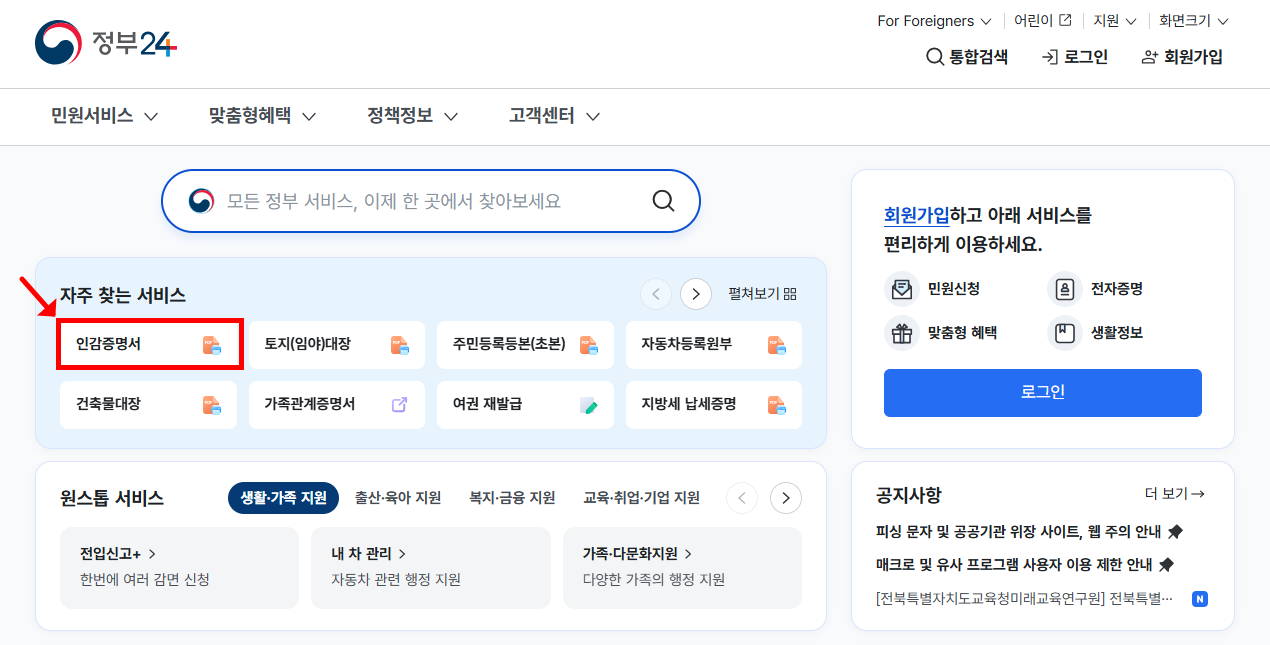Image resolution: width=1270 pixels, height=645 pixels.
Task: Open the 내 차 관리 card
Action: (x=431, y=567)
